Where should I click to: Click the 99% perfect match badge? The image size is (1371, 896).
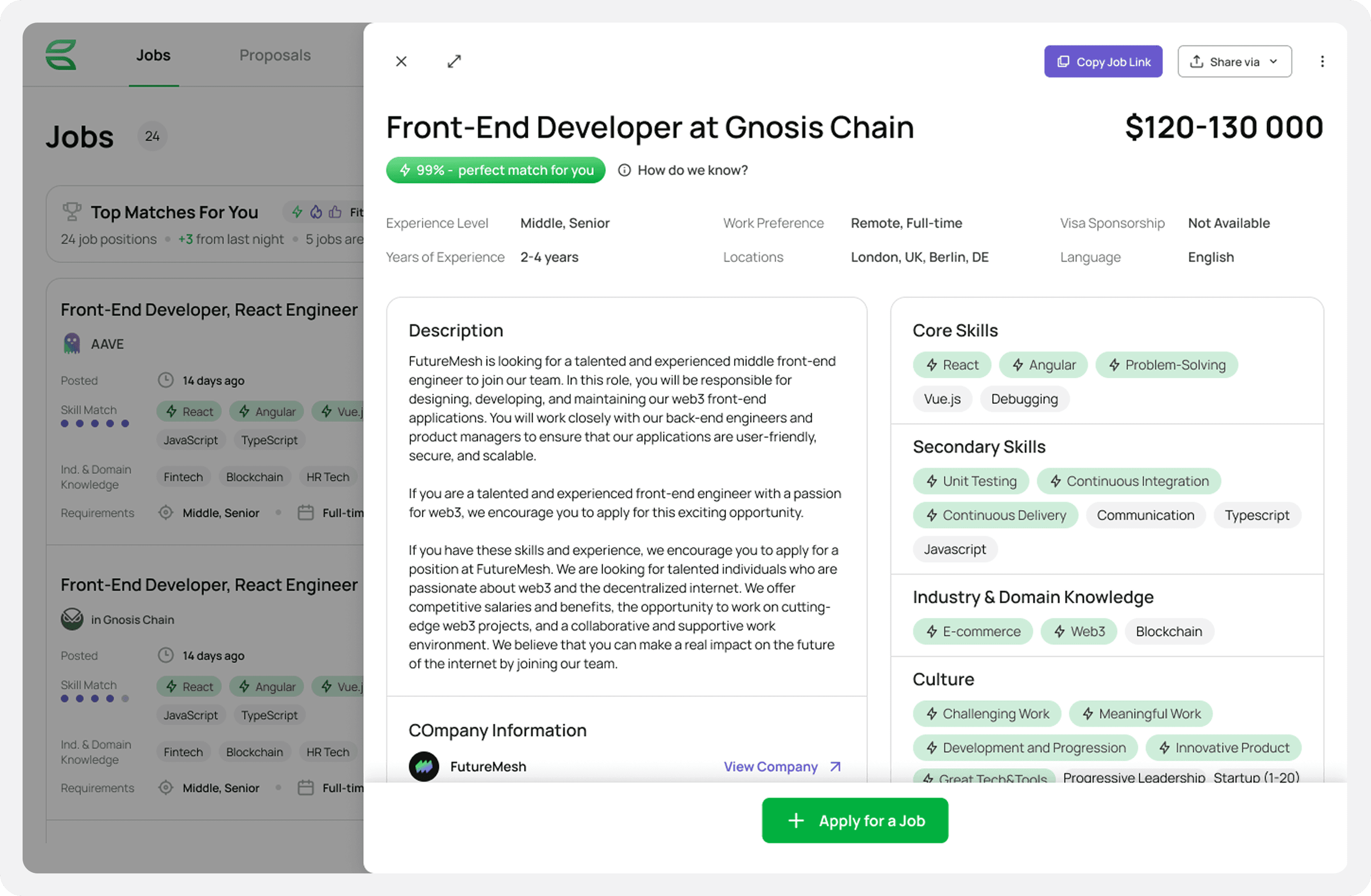point(495,170)
